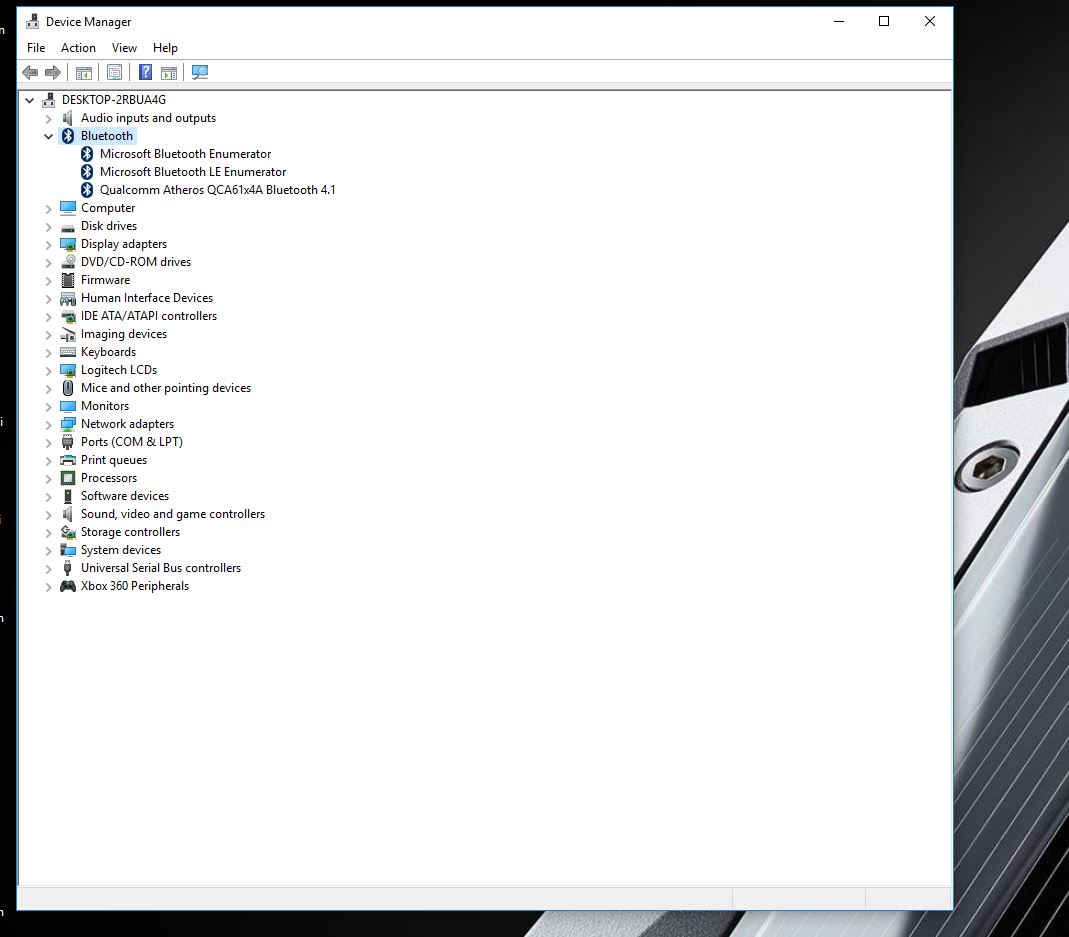Close the Device Manager window
Screen dimensions: 1069x937
(x=930, y=22)
